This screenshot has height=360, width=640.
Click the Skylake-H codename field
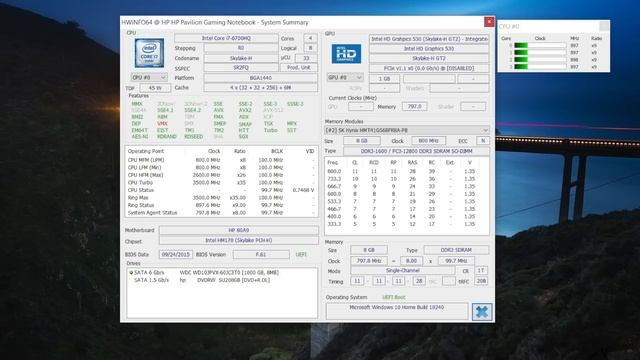241,58
